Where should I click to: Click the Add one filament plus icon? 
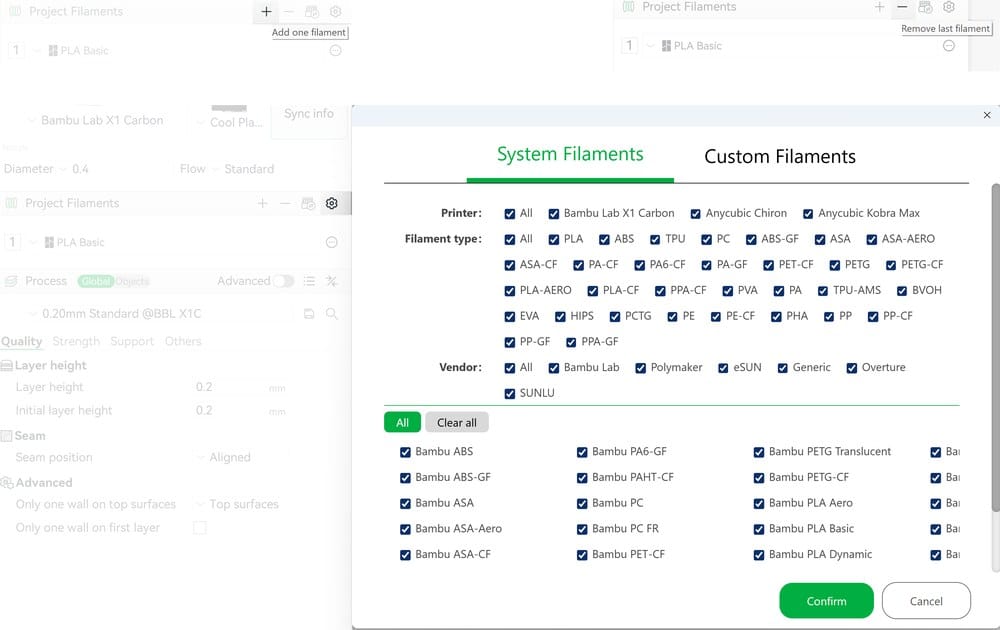tap(266, 11)
